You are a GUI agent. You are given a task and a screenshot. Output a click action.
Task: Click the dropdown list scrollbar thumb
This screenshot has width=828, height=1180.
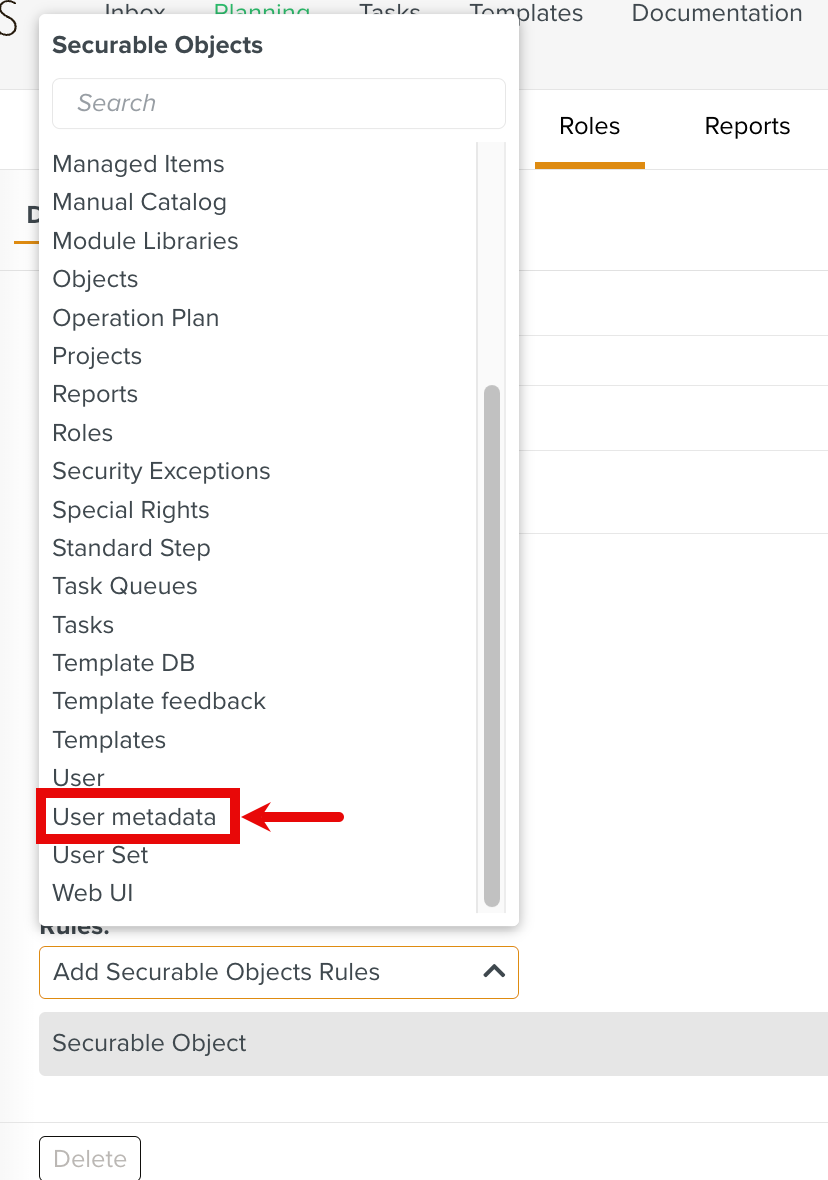(491, 645)
